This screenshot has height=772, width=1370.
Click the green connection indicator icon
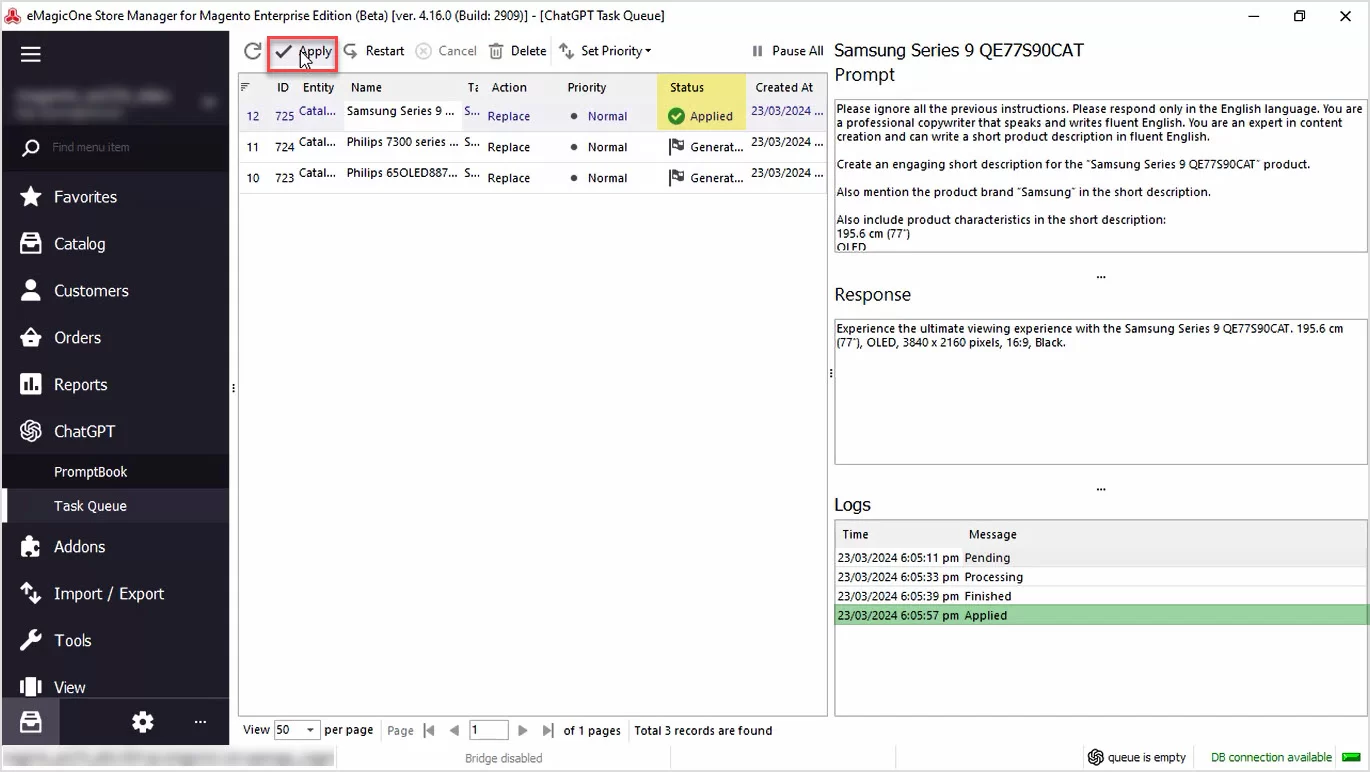coord(1351,757)
